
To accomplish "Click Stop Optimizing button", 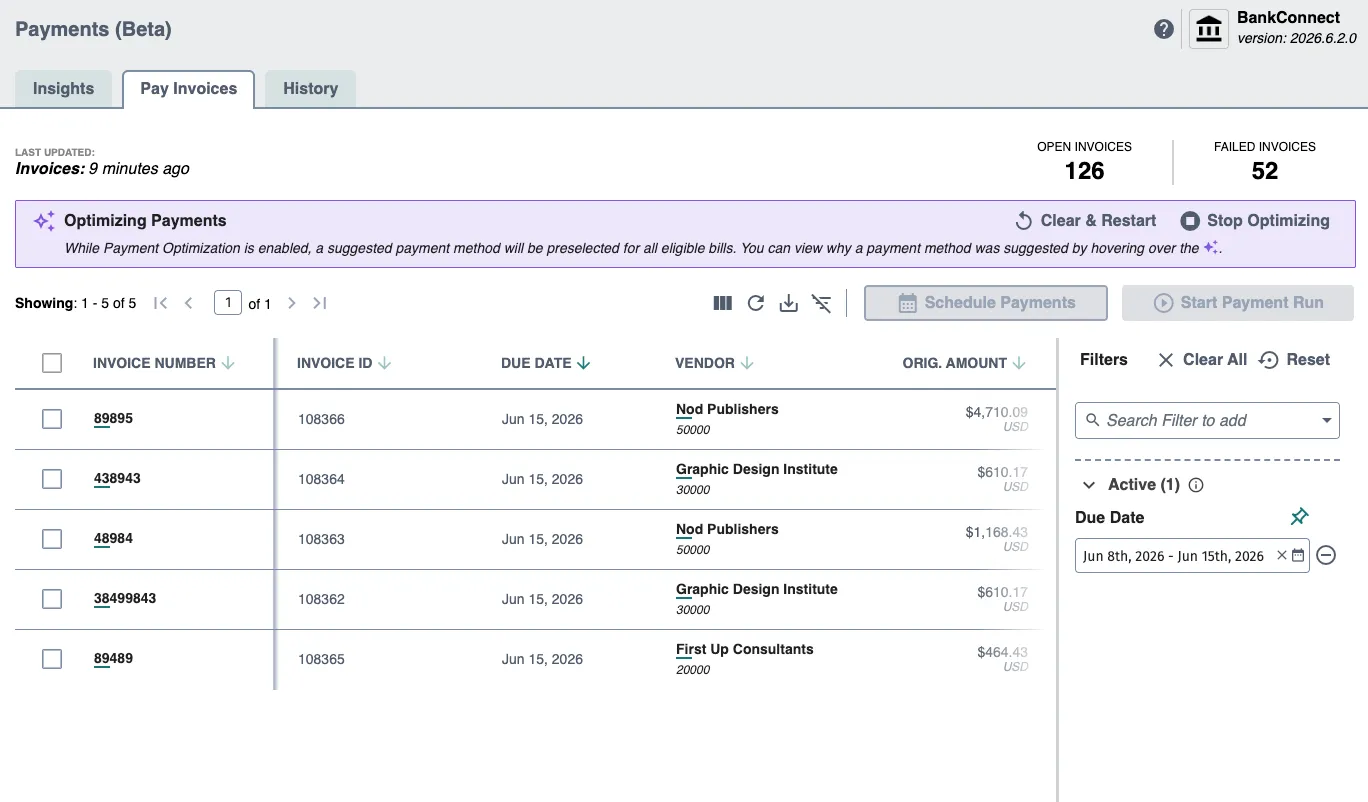I will [x=1255, y=220].
